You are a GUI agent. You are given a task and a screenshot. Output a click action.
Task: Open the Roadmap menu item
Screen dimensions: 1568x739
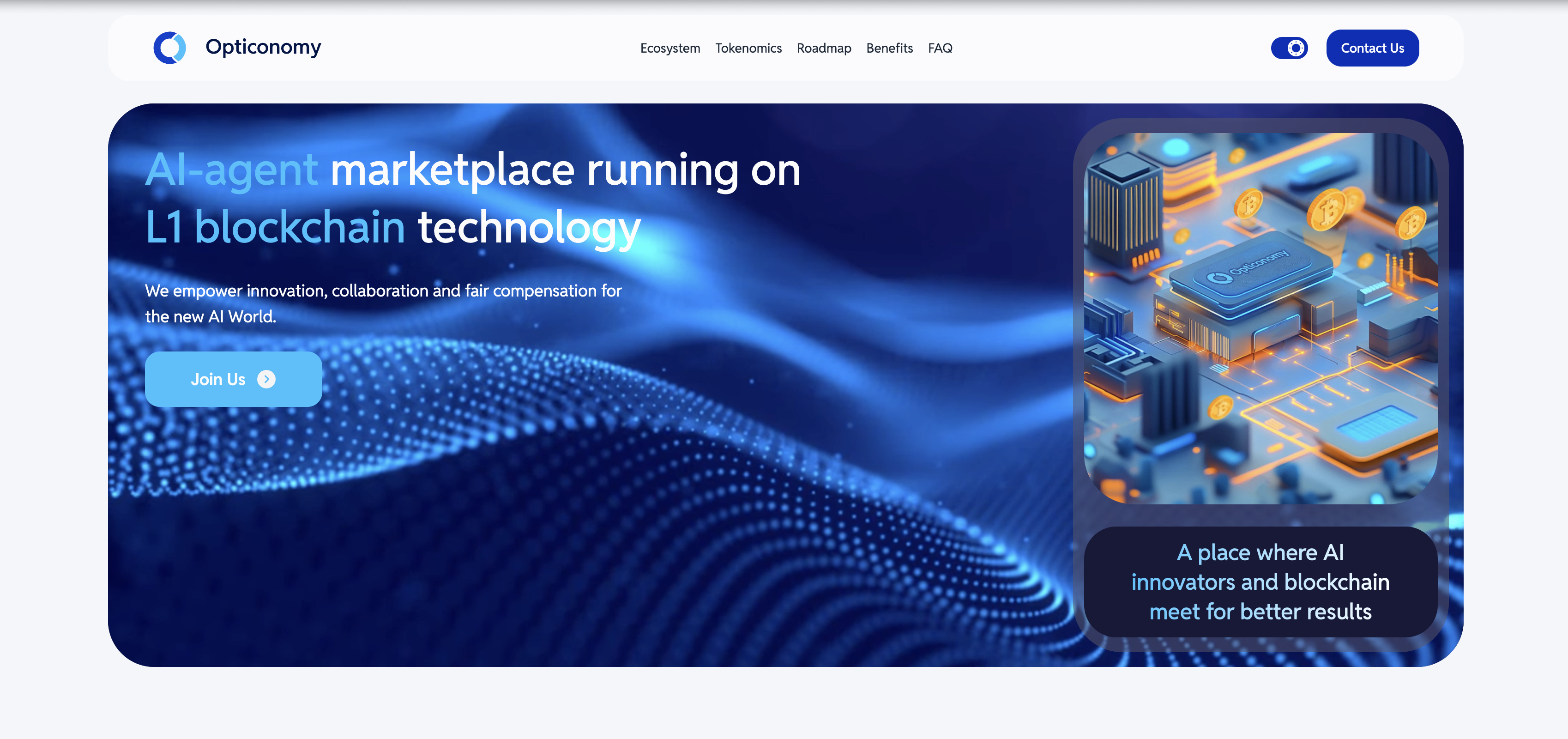[824, 48]
